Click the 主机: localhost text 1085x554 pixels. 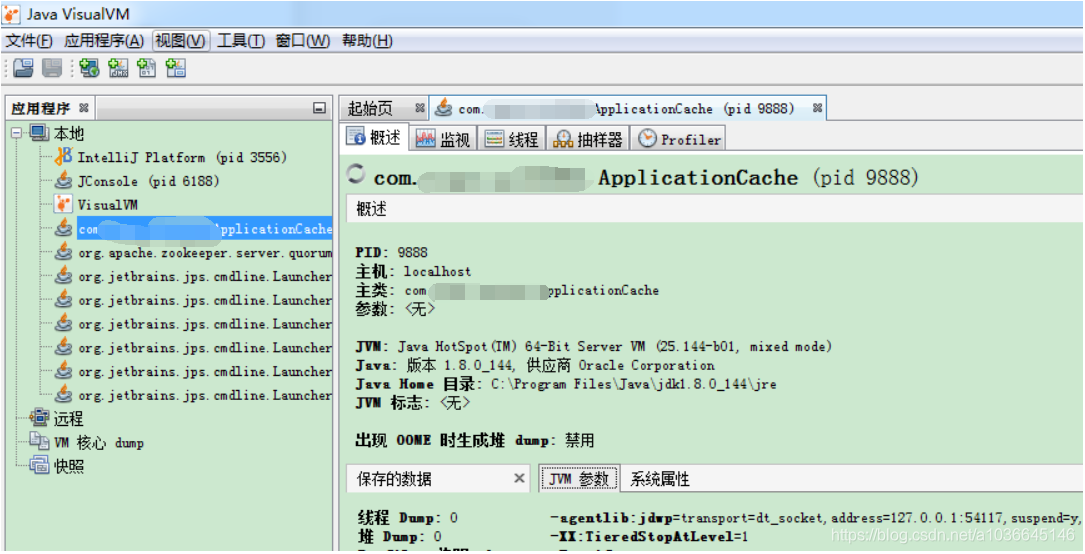pos(413,271)
